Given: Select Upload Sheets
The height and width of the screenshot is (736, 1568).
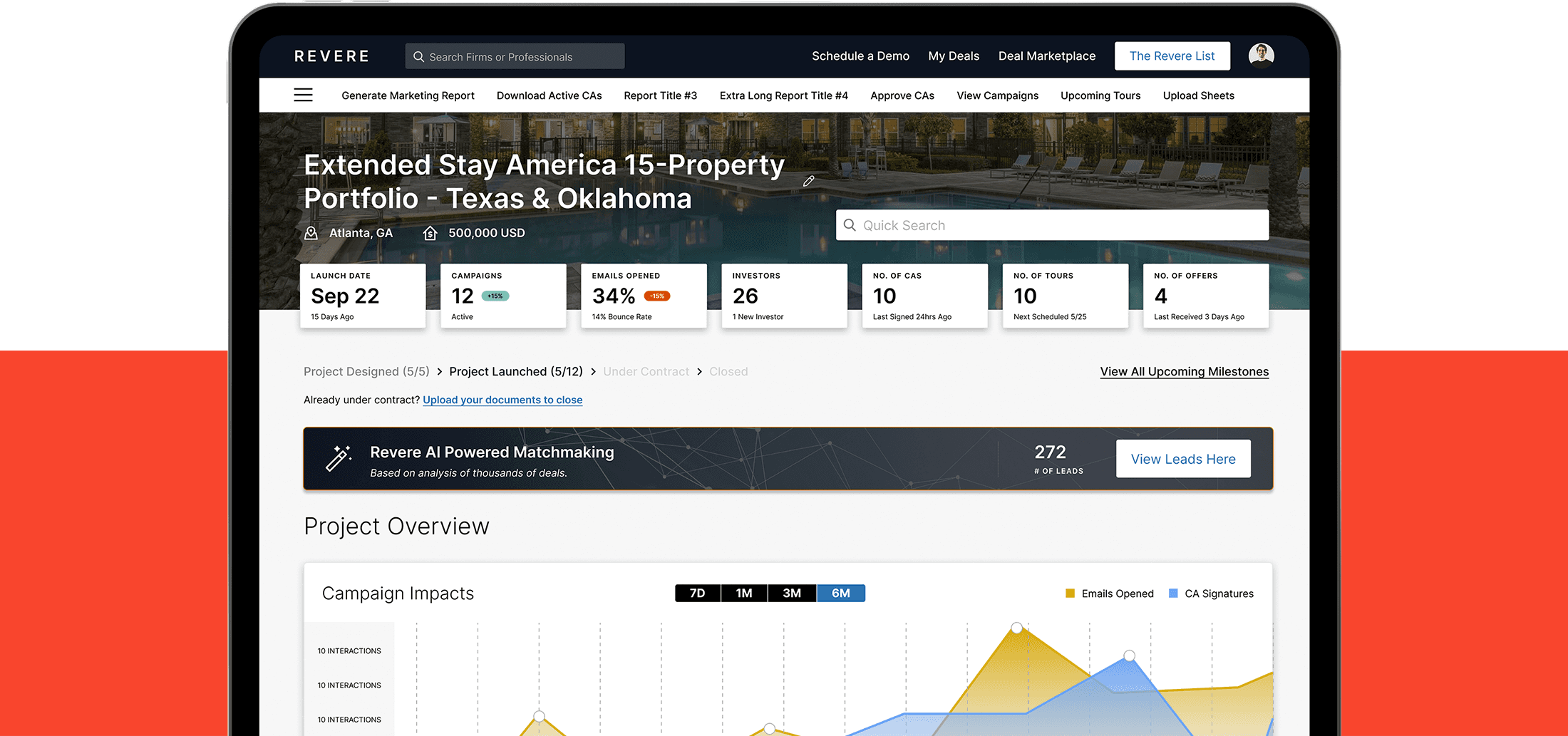Looking at the screenshot, I should [1198, 95].
